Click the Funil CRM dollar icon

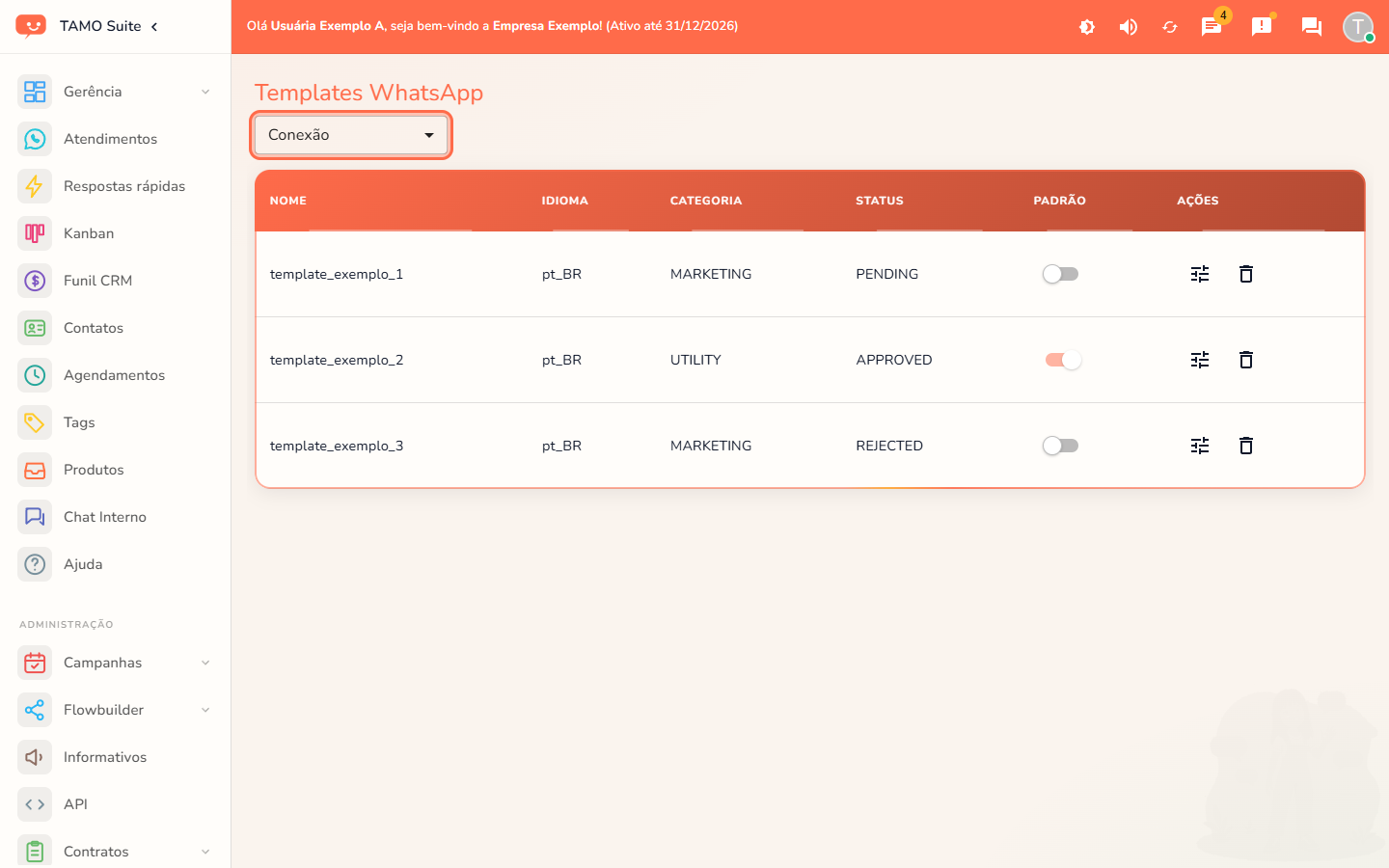(35, 281)
